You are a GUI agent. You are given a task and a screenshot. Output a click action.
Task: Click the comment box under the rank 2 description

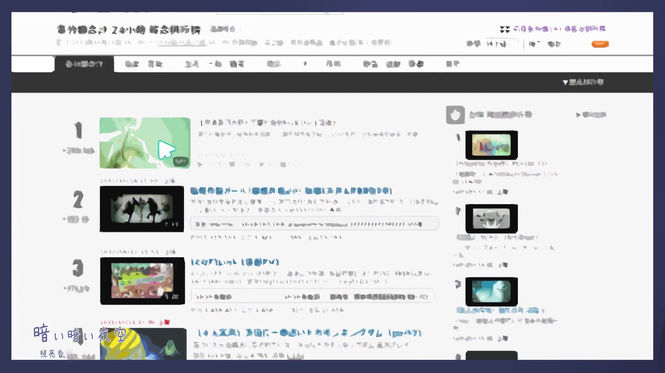(x=314, y=224)
